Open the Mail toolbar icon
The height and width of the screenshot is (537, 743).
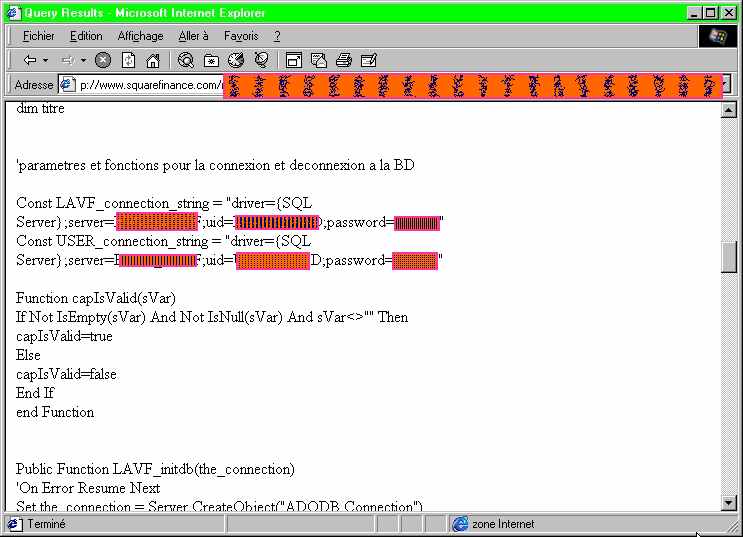click(319, 60)
